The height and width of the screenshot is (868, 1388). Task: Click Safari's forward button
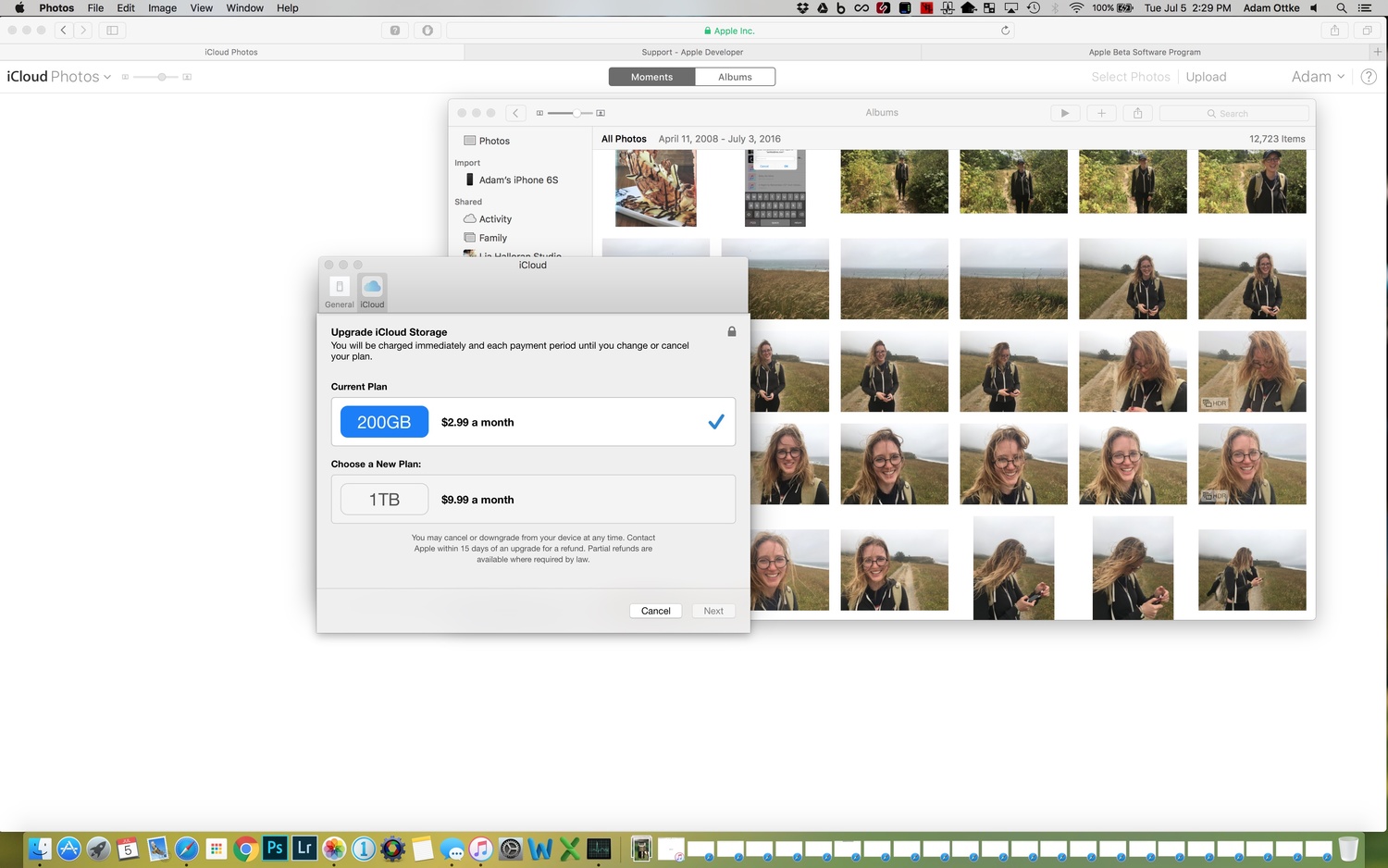83,31
